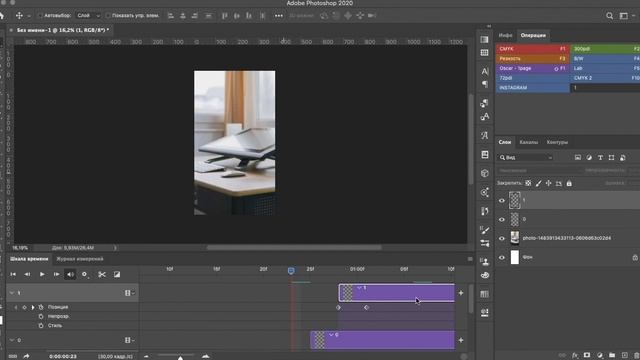Screen dimensions: 640x360
Task: Select the Операции panel tab
Action: [533, 36]
